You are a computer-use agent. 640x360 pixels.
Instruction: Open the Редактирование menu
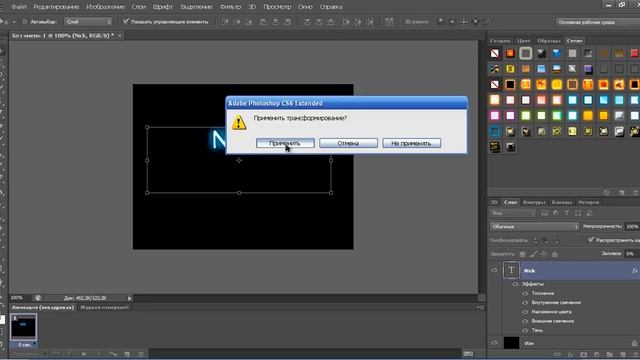tap(56, 7)
